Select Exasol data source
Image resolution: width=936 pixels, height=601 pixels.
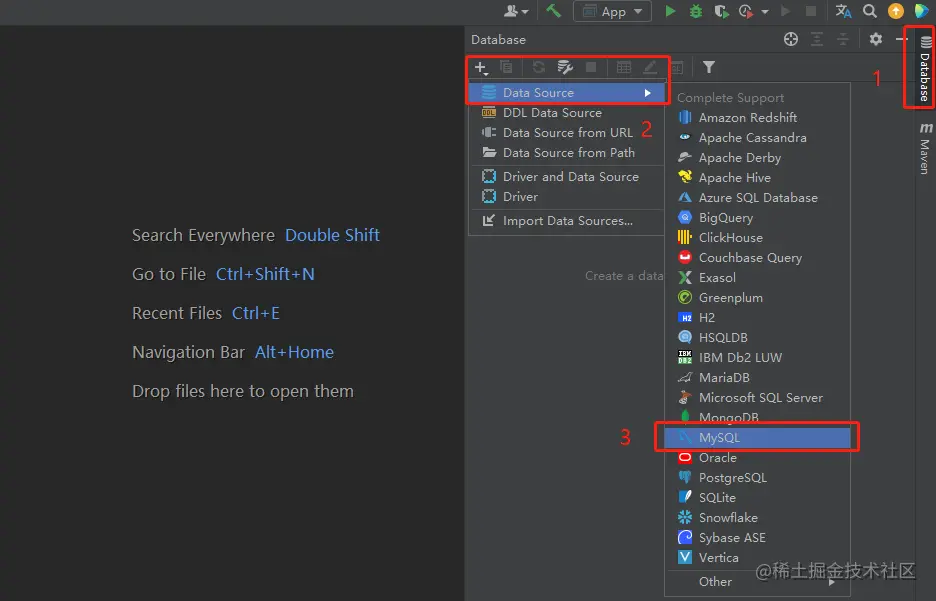(757, 278)
